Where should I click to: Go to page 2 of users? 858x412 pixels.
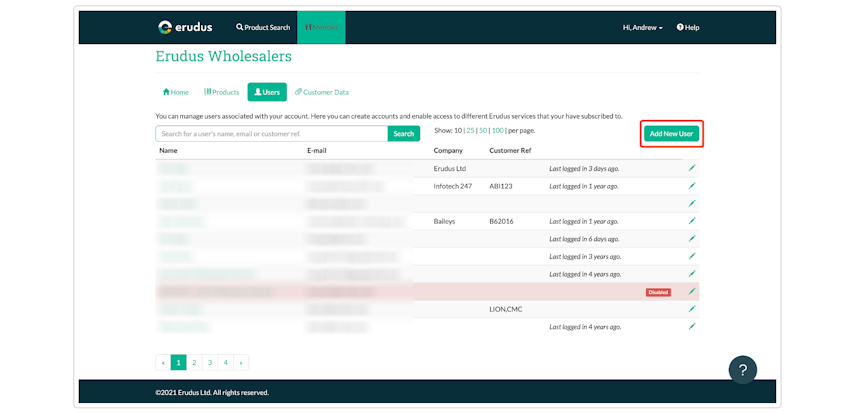(194, 362)
